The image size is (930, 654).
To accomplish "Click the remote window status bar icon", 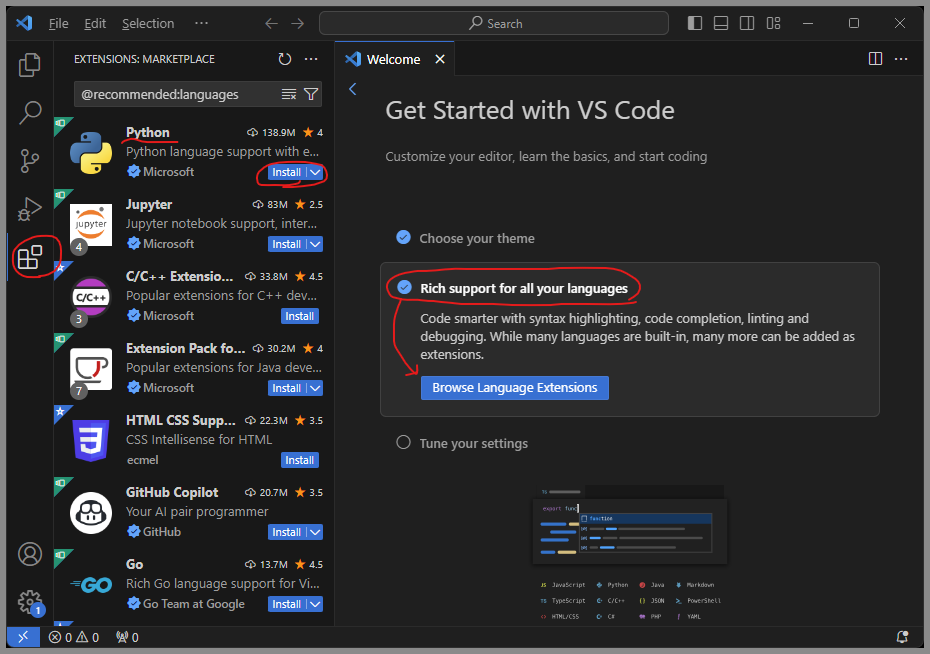I will click(23, 637).
